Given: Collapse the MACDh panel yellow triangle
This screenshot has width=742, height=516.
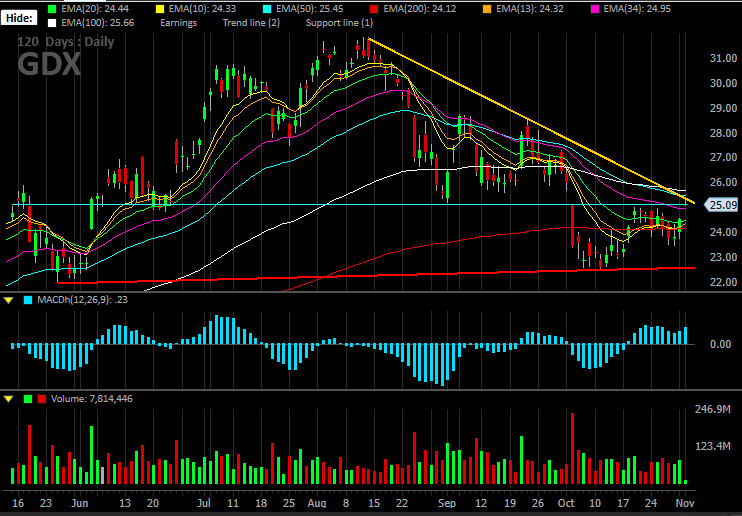Looking at the screenshot, I should (9, 300).
